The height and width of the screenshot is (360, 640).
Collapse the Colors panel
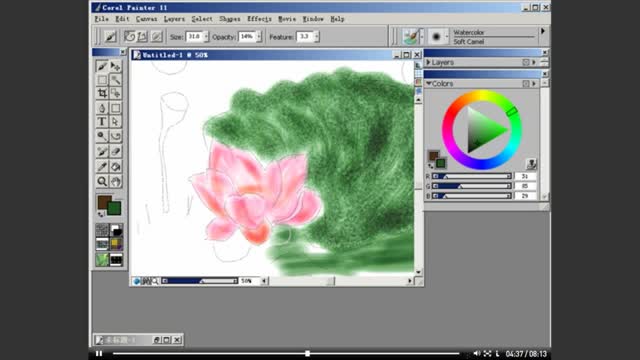click(x=429, y=83)
